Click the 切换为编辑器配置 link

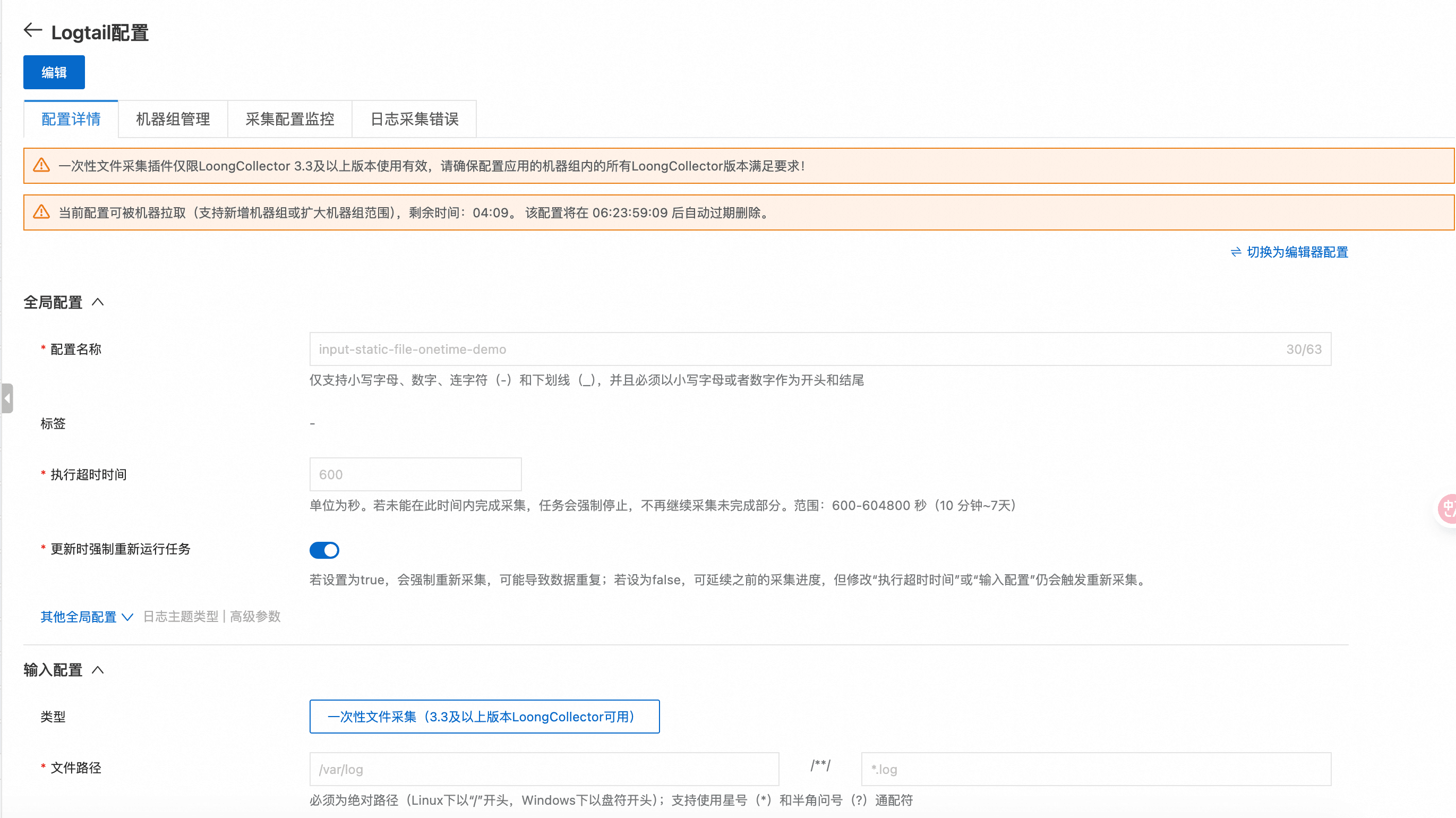click(x=1297, y=252)
